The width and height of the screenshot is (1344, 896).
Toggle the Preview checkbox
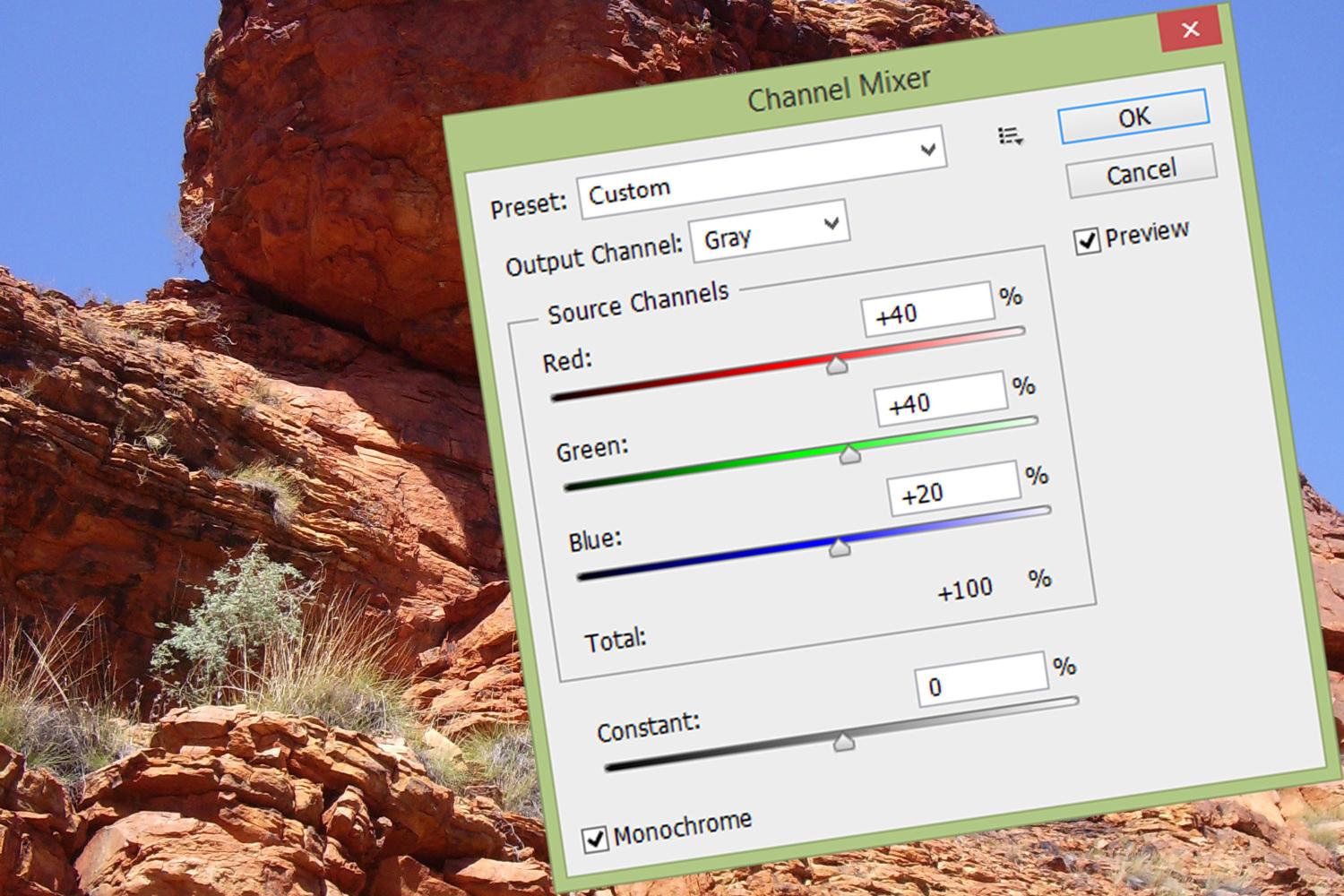[1087, 241]
